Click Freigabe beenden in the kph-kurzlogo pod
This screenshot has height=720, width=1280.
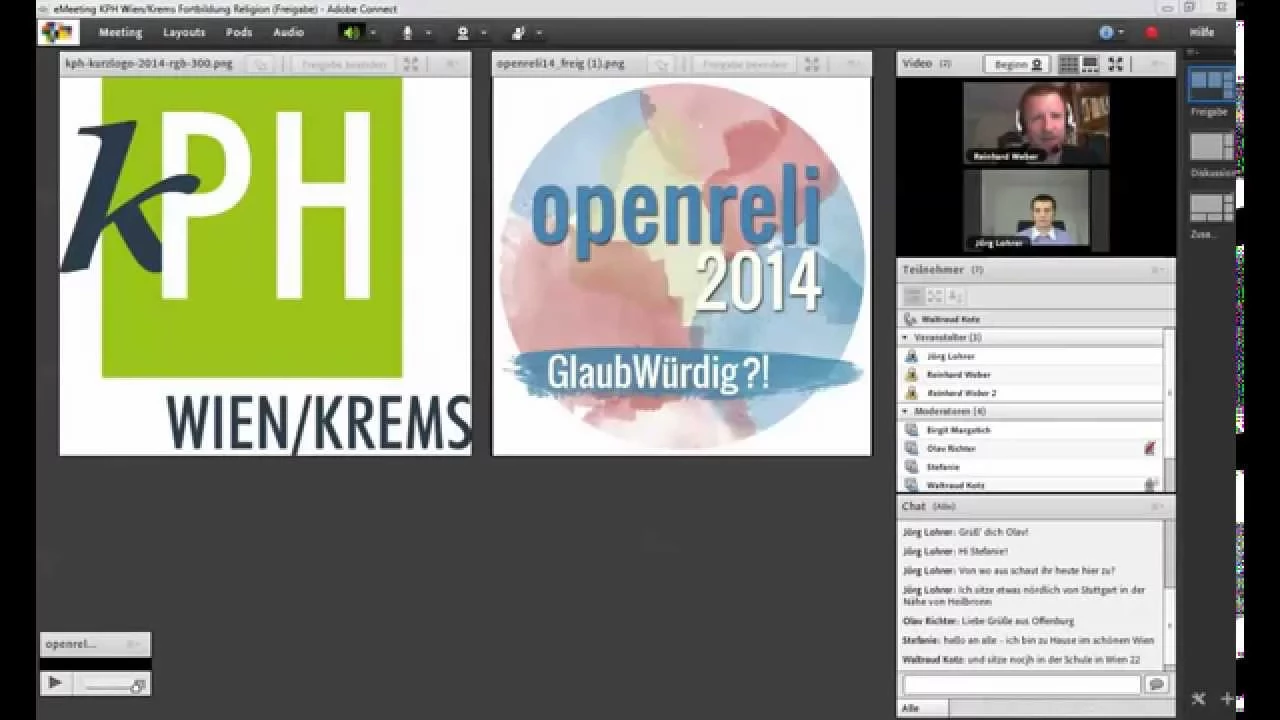tap(345, 64)
